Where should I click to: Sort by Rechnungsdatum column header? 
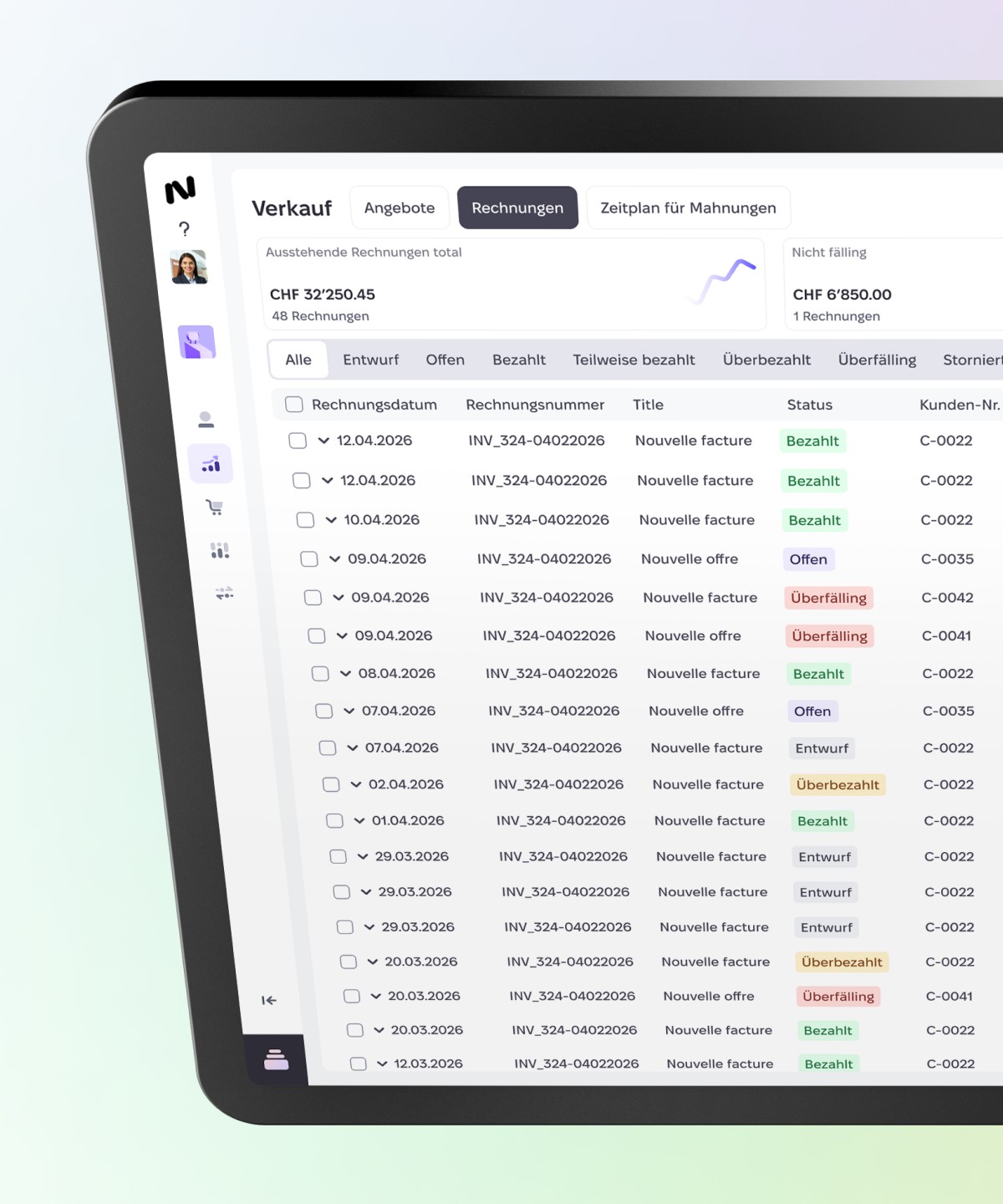[374, 405]
